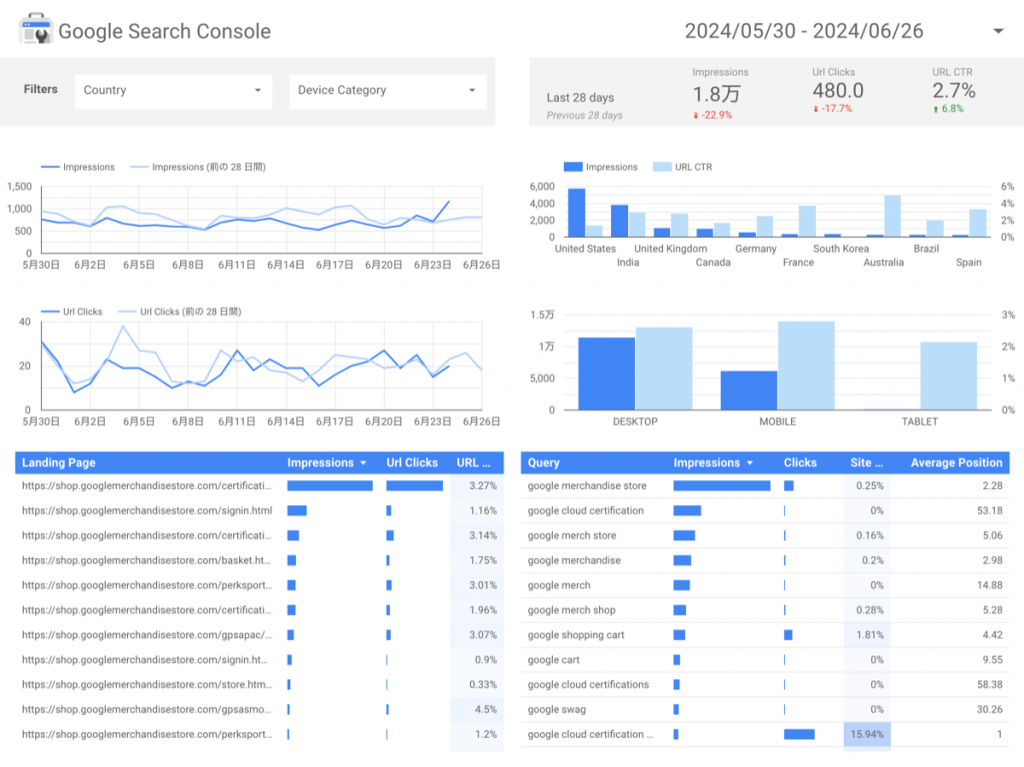Click the 6.8% CTR increase indicator

[x=948, y=108]
